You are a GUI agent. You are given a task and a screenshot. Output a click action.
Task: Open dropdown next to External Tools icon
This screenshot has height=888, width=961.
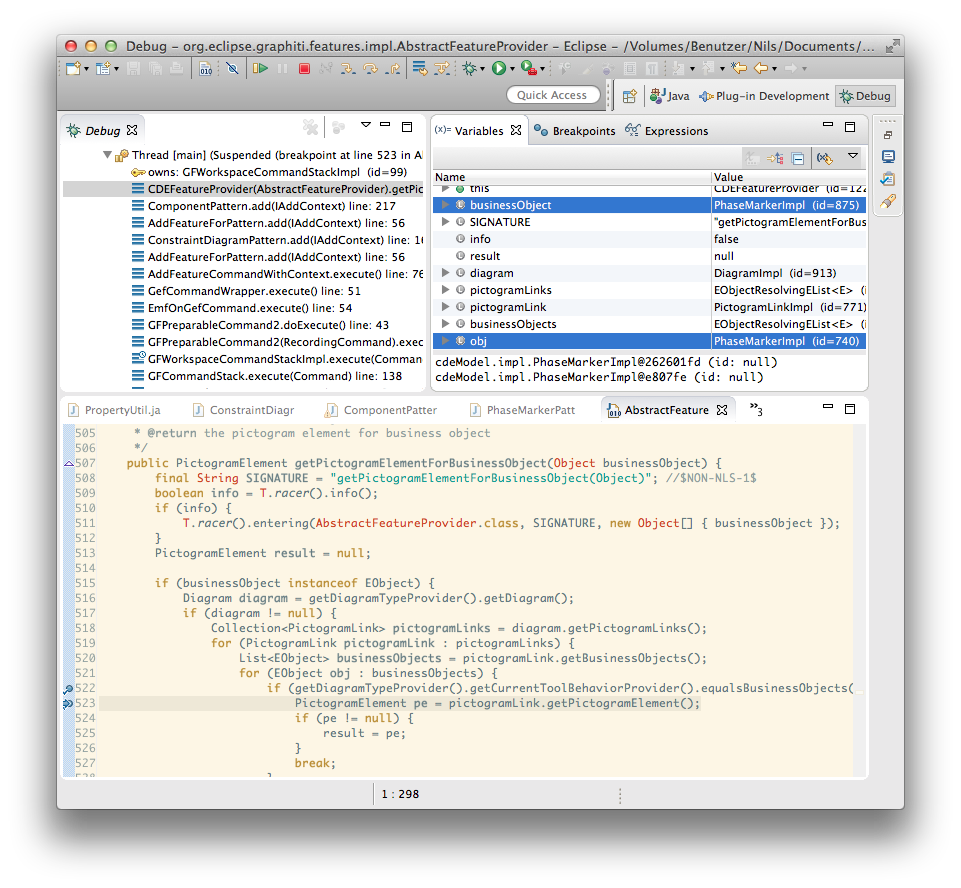(542, 69)
